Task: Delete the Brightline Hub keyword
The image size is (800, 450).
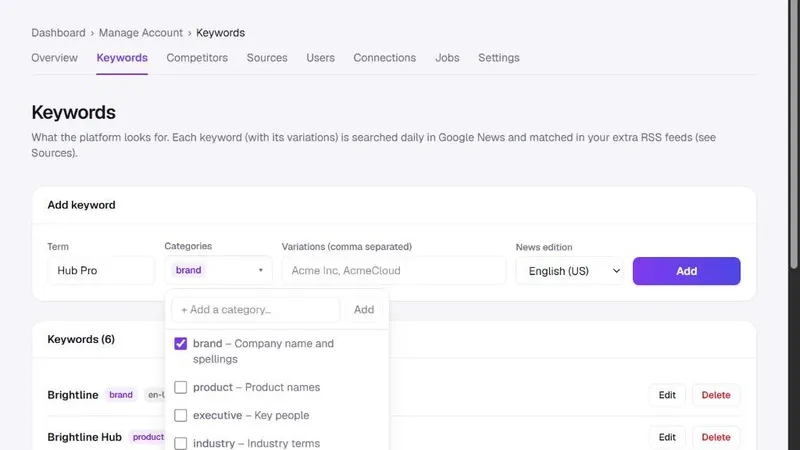Action: [x=716, y=437]
